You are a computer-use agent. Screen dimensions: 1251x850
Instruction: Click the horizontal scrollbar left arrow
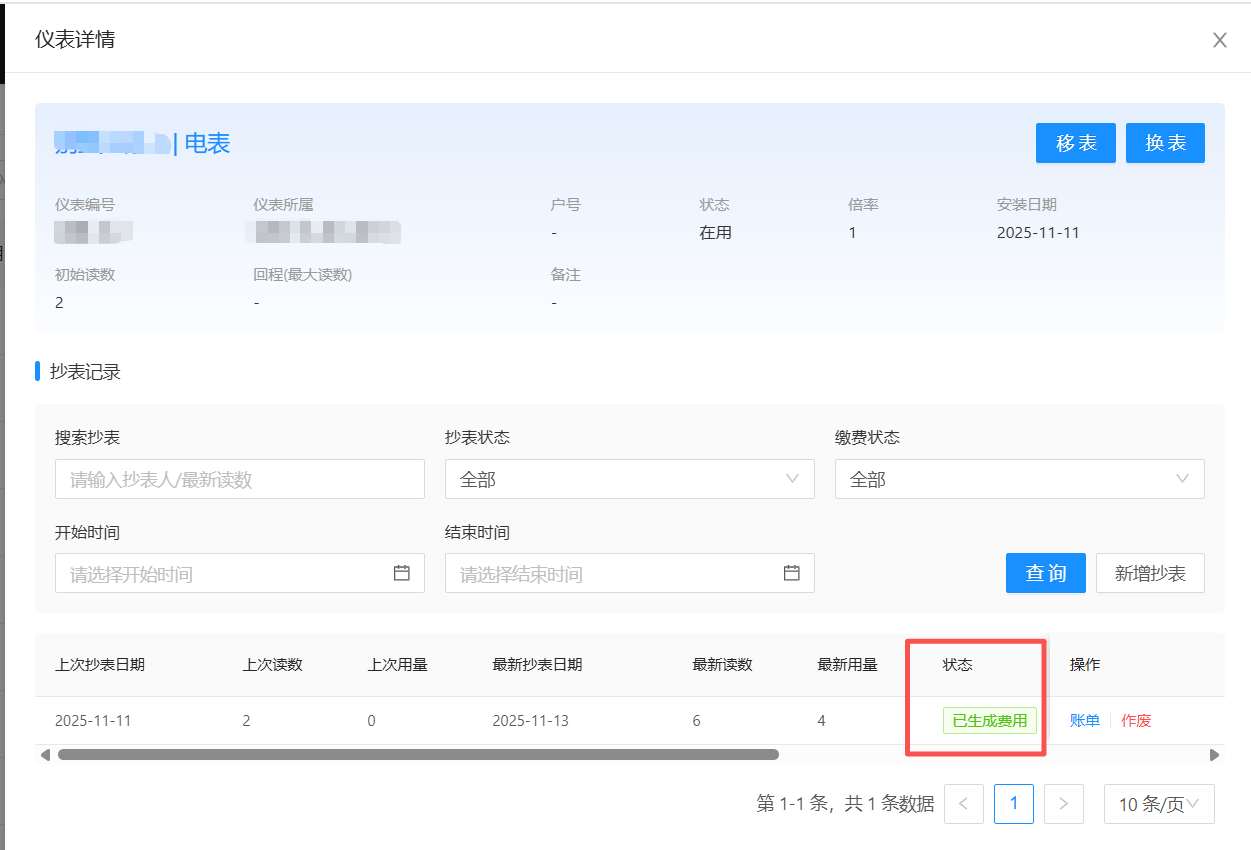tap(45, 755)
